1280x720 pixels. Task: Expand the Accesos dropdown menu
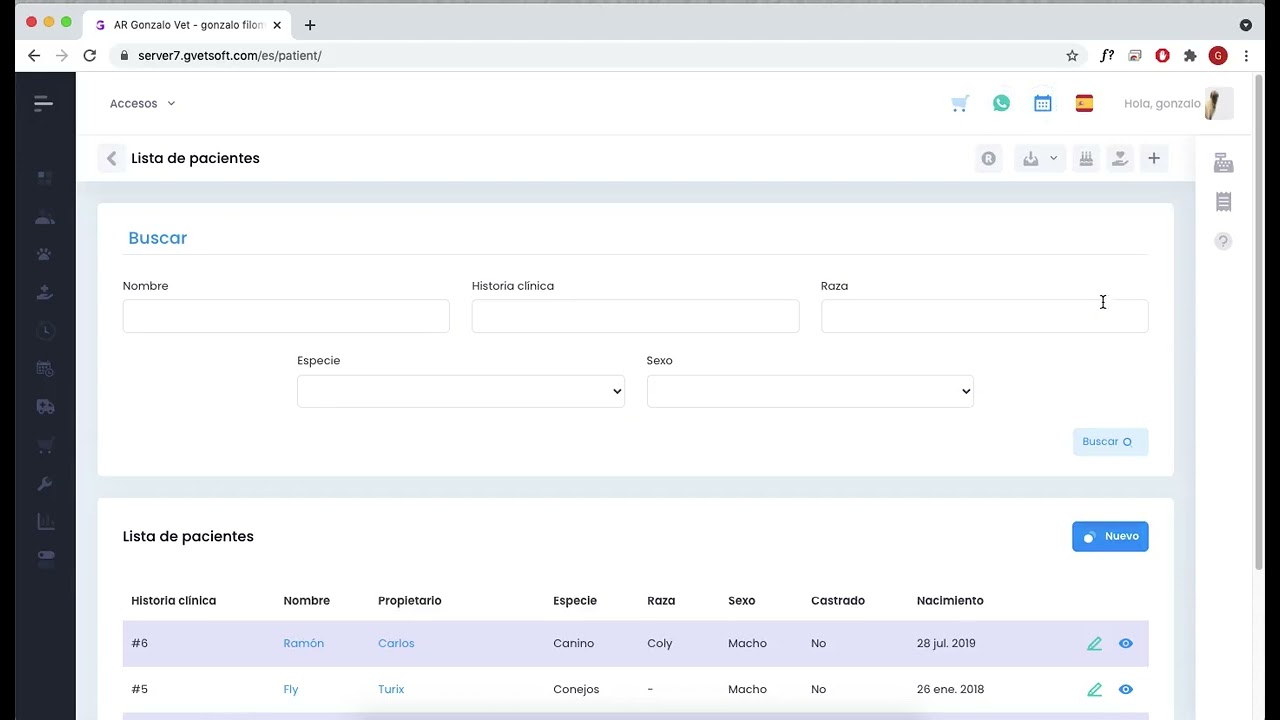(x=142, y=103)
